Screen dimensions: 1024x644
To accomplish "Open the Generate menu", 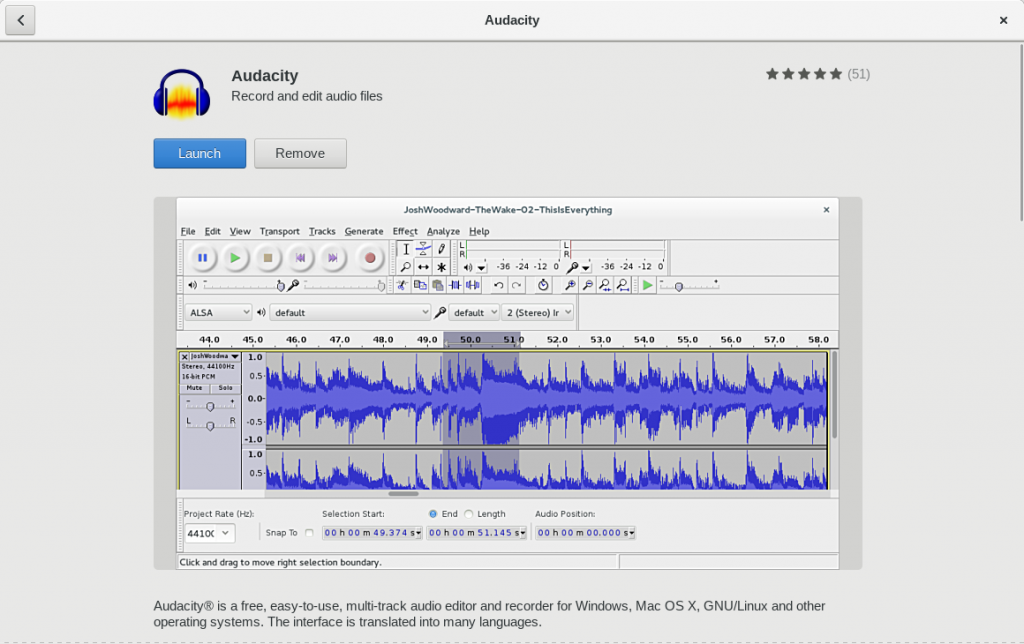I will (x=364, y=231).
